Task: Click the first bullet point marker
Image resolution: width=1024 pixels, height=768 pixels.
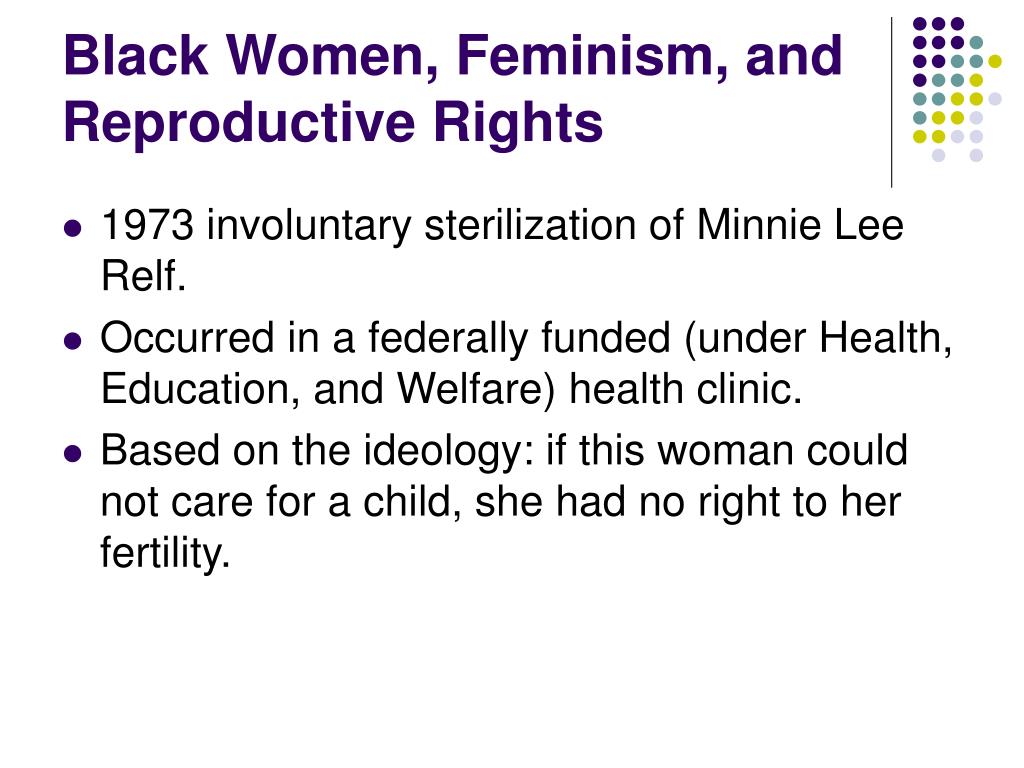Action: coord(73,229)
